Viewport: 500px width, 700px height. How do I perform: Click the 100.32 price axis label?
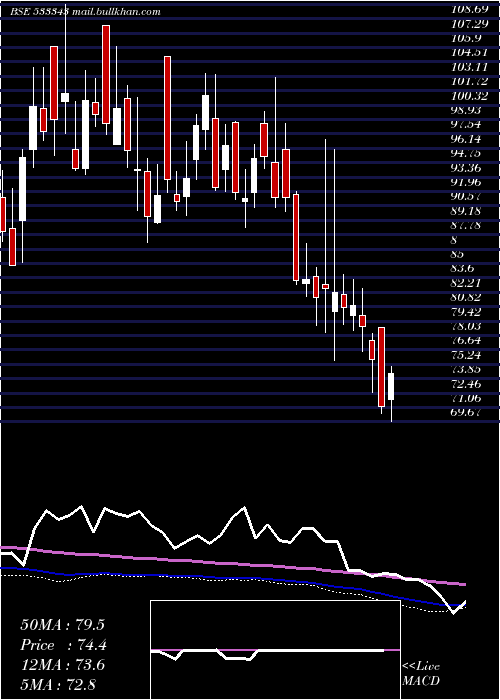pos(469,96)
